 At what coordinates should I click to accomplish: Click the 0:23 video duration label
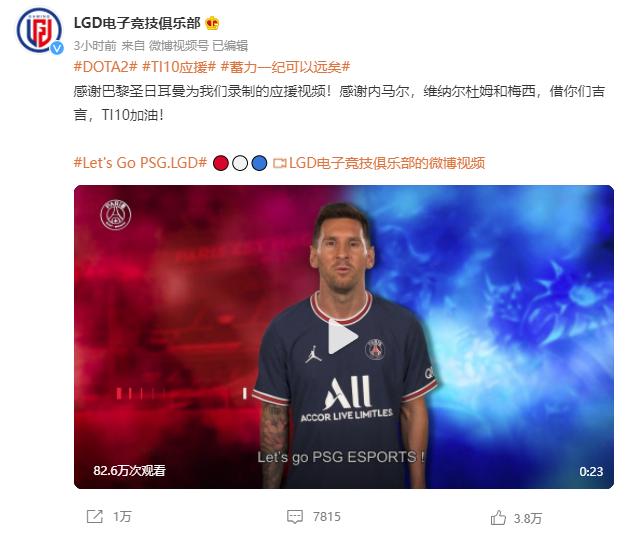(x=591, y=471)
